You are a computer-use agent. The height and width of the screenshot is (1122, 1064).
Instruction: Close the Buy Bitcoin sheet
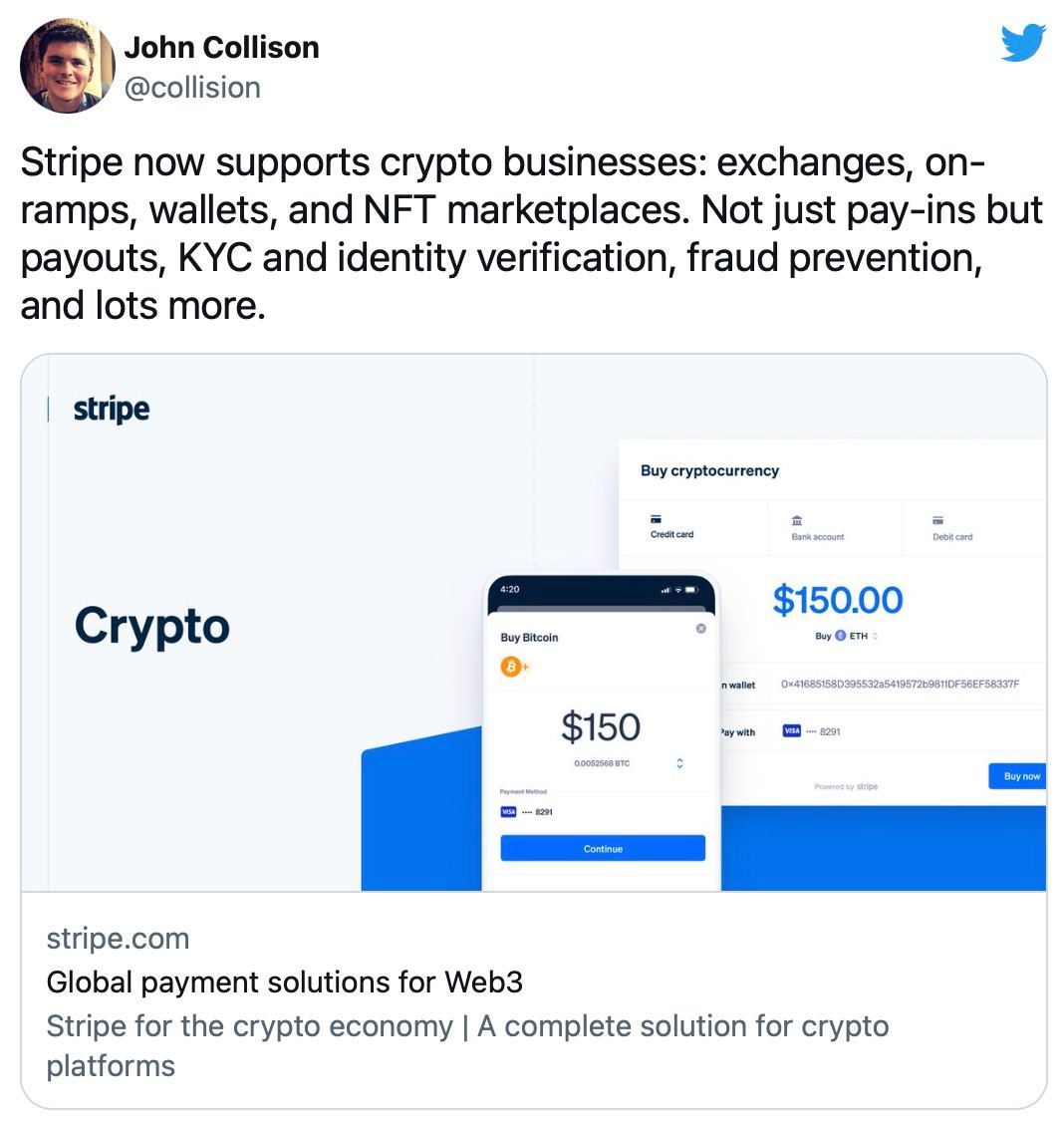click(701, 628)
